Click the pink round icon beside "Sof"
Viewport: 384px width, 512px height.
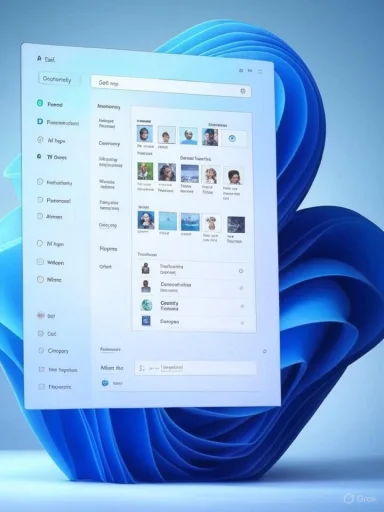click(41, 315)
